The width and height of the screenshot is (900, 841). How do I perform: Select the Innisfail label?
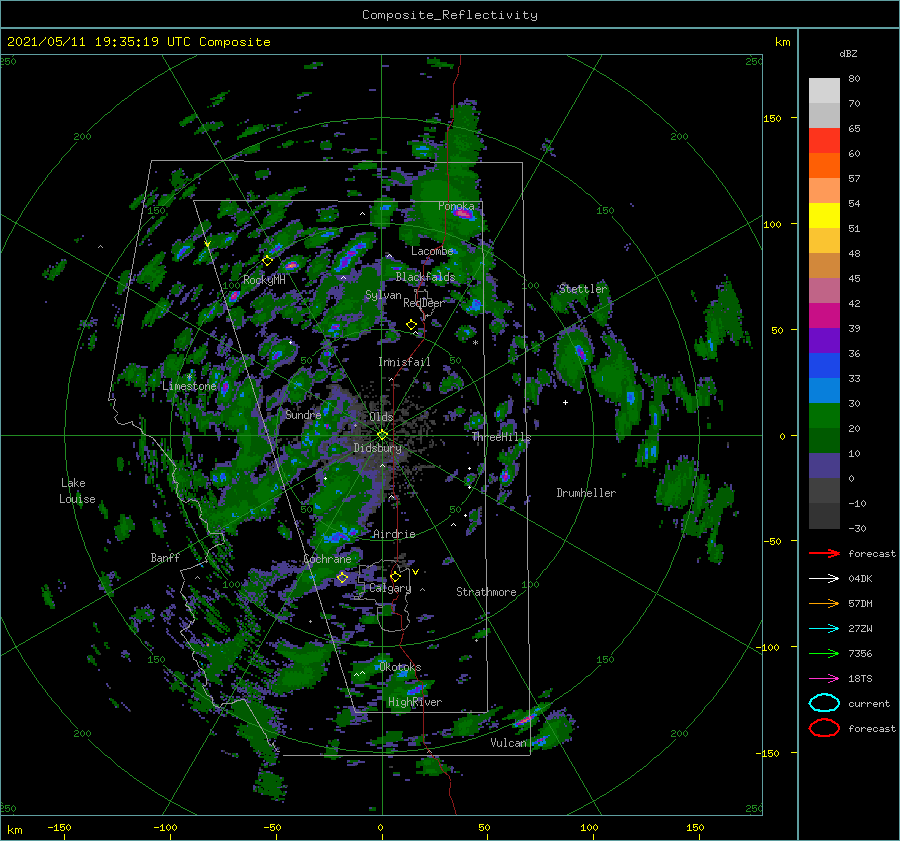[x=404, y=362]
